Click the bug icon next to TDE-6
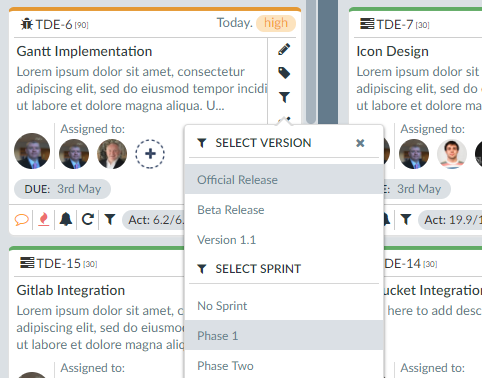Viewport: 482px width, 378px height. [27, 24]
